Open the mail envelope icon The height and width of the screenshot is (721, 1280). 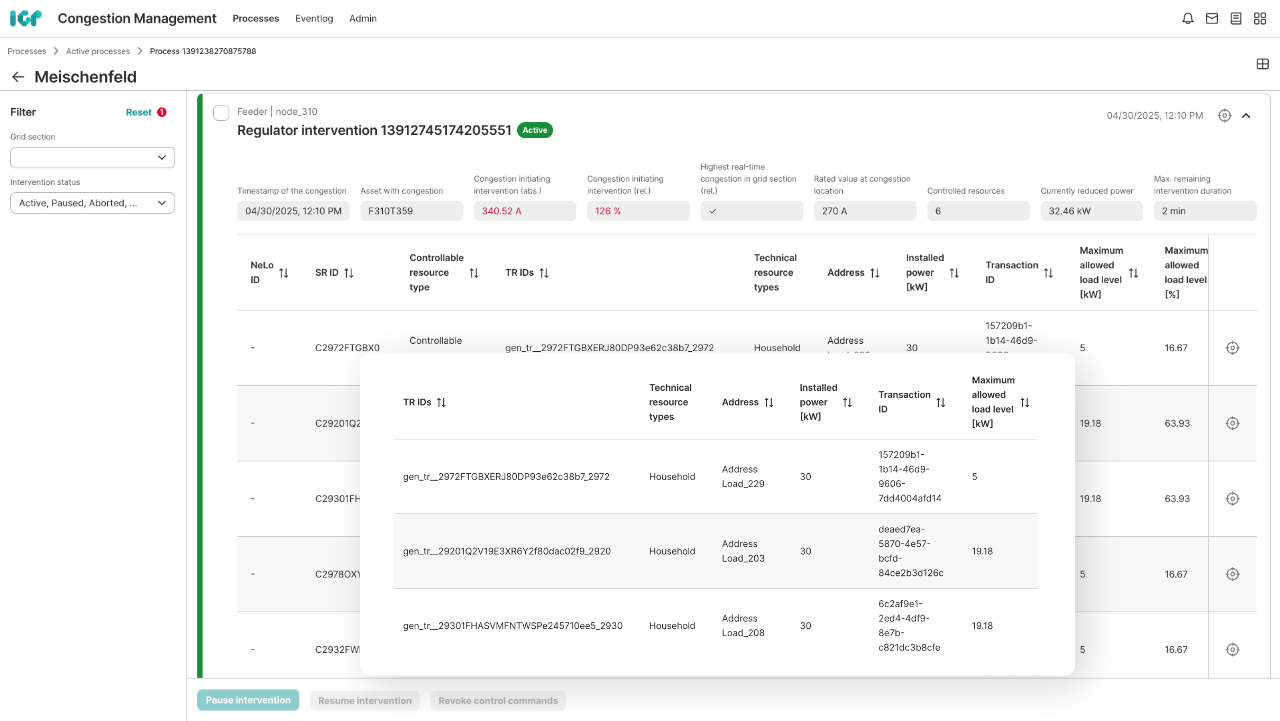point(1212,18)
